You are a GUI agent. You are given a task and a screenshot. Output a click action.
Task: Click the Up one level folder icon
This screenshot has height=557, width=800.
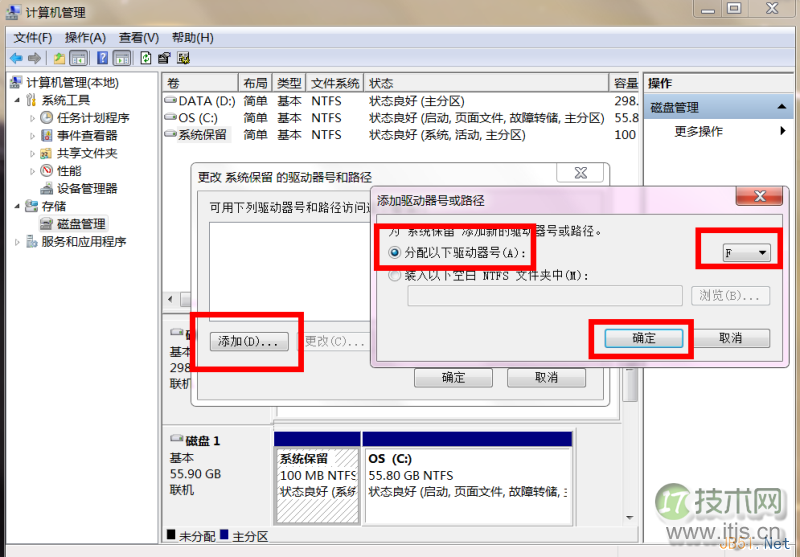click(59, 59)
